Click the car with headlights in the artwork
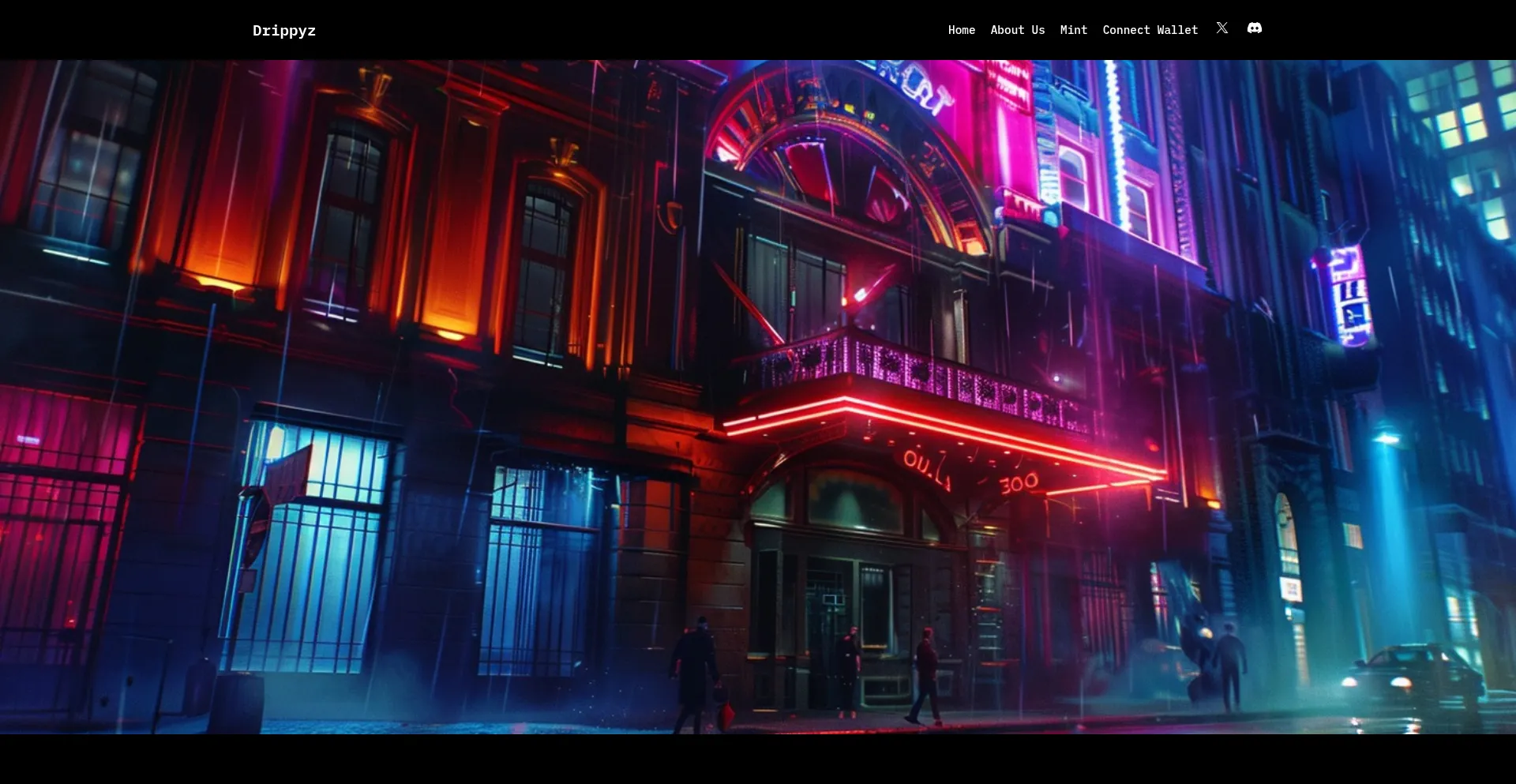 [1413, 675]
